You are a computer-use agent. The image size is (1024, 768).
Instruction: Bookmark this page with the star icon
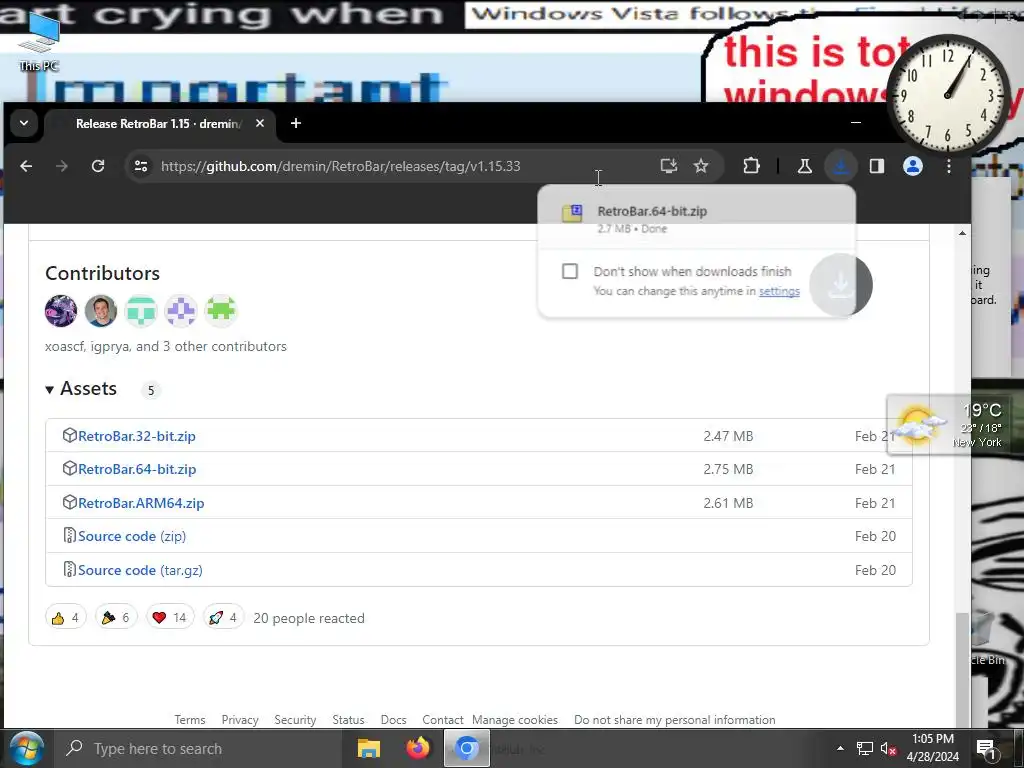tap(701, 166)
